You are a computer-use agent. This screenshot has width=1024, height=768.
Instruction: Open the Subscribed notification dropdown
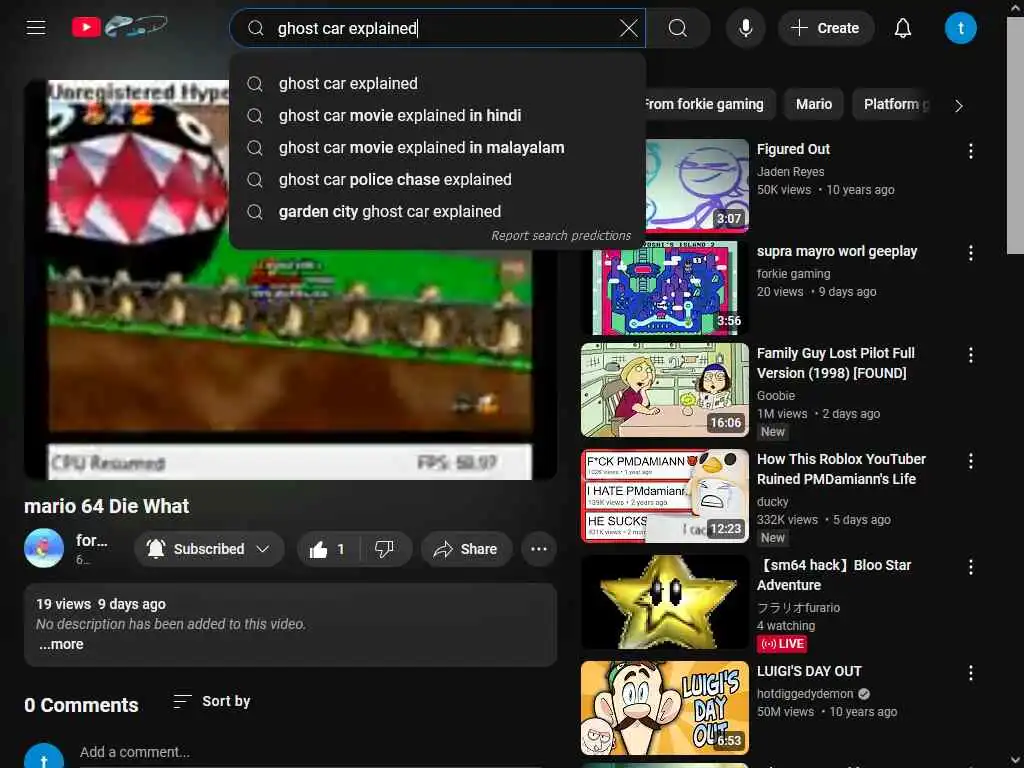tap(209, 549)
